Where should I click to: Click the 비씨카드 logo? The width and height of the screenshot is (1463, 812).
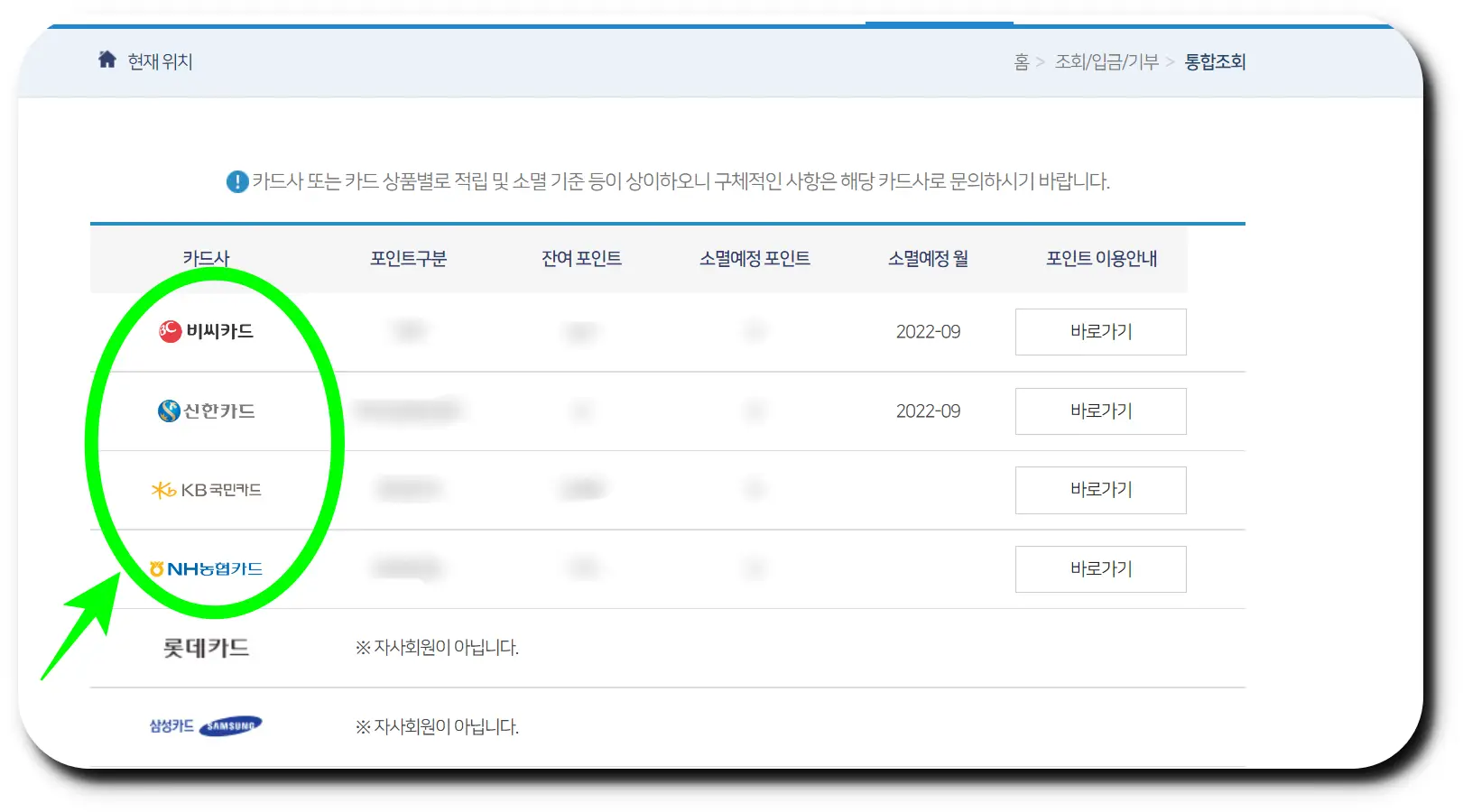207,331
